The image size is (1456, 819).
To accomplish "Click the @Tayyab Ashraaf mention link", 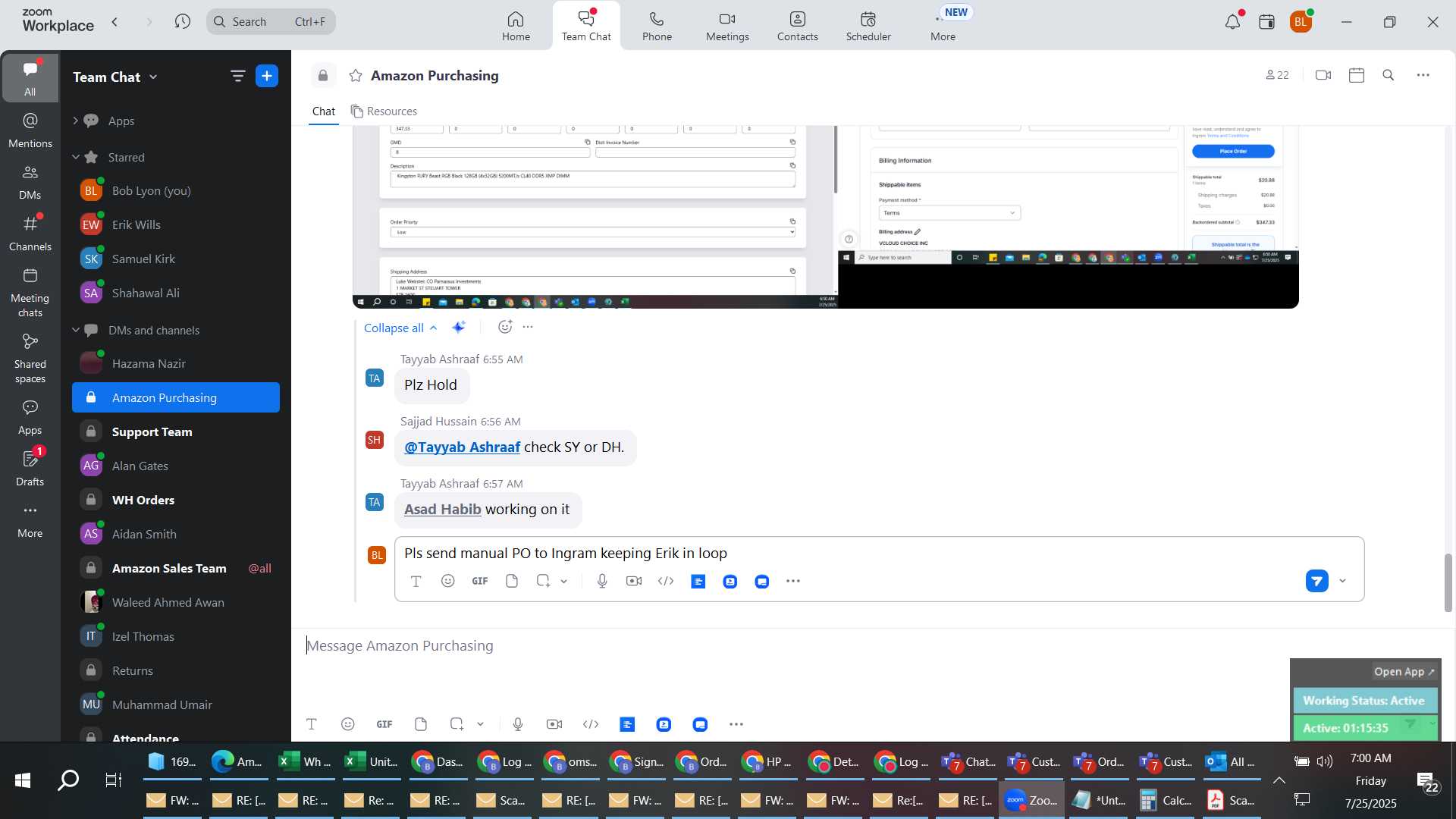I will tap(462, 447).
